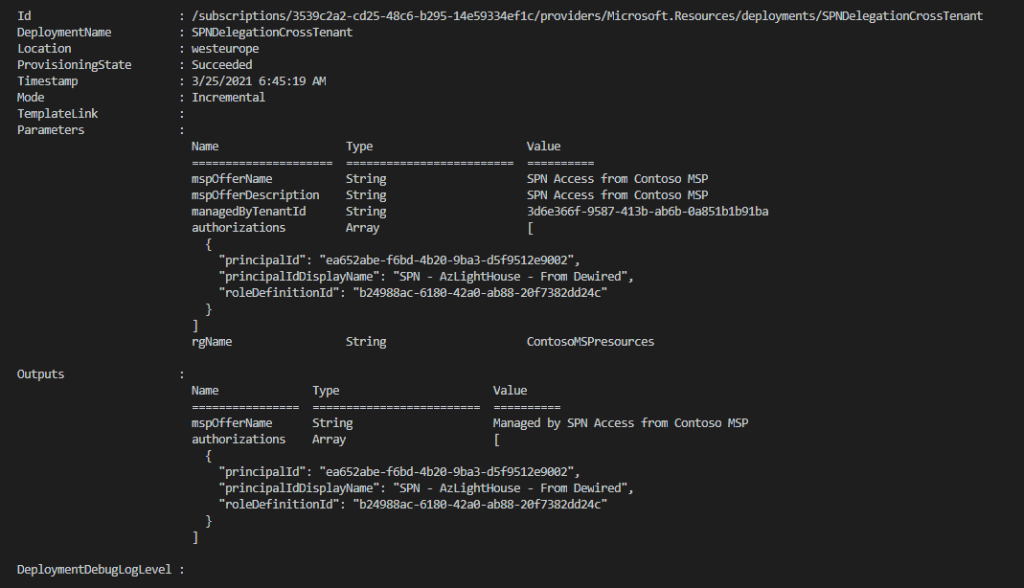Image resolution: width=1024 pixels, height=588 pixels.
Task: Click the ContosoMSPresources value
Action: 590,342
